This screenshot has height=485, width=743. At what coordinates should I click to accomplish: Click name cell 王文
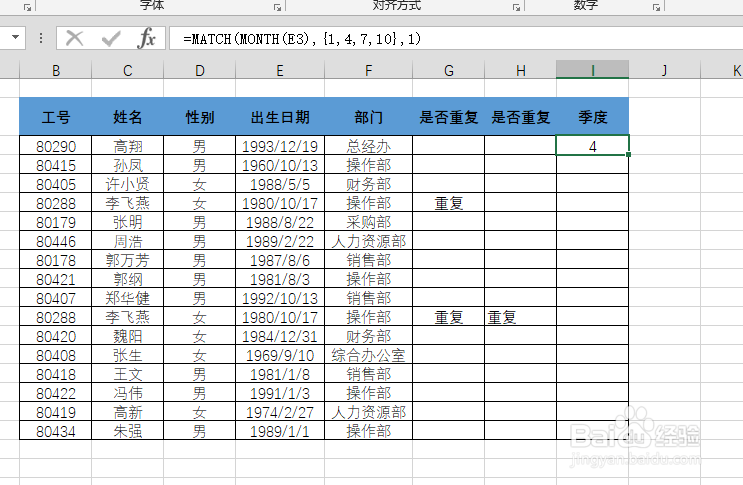[x=127, y=374]
